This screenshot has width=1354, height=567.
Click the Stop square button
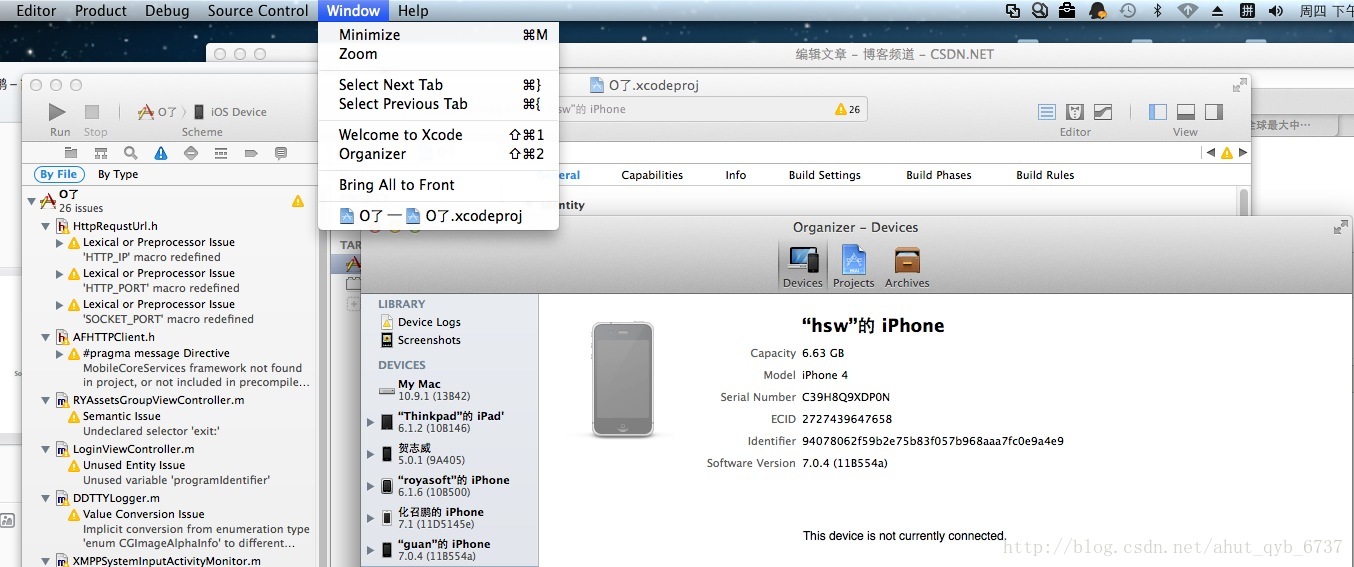click(x=92, y=112)
